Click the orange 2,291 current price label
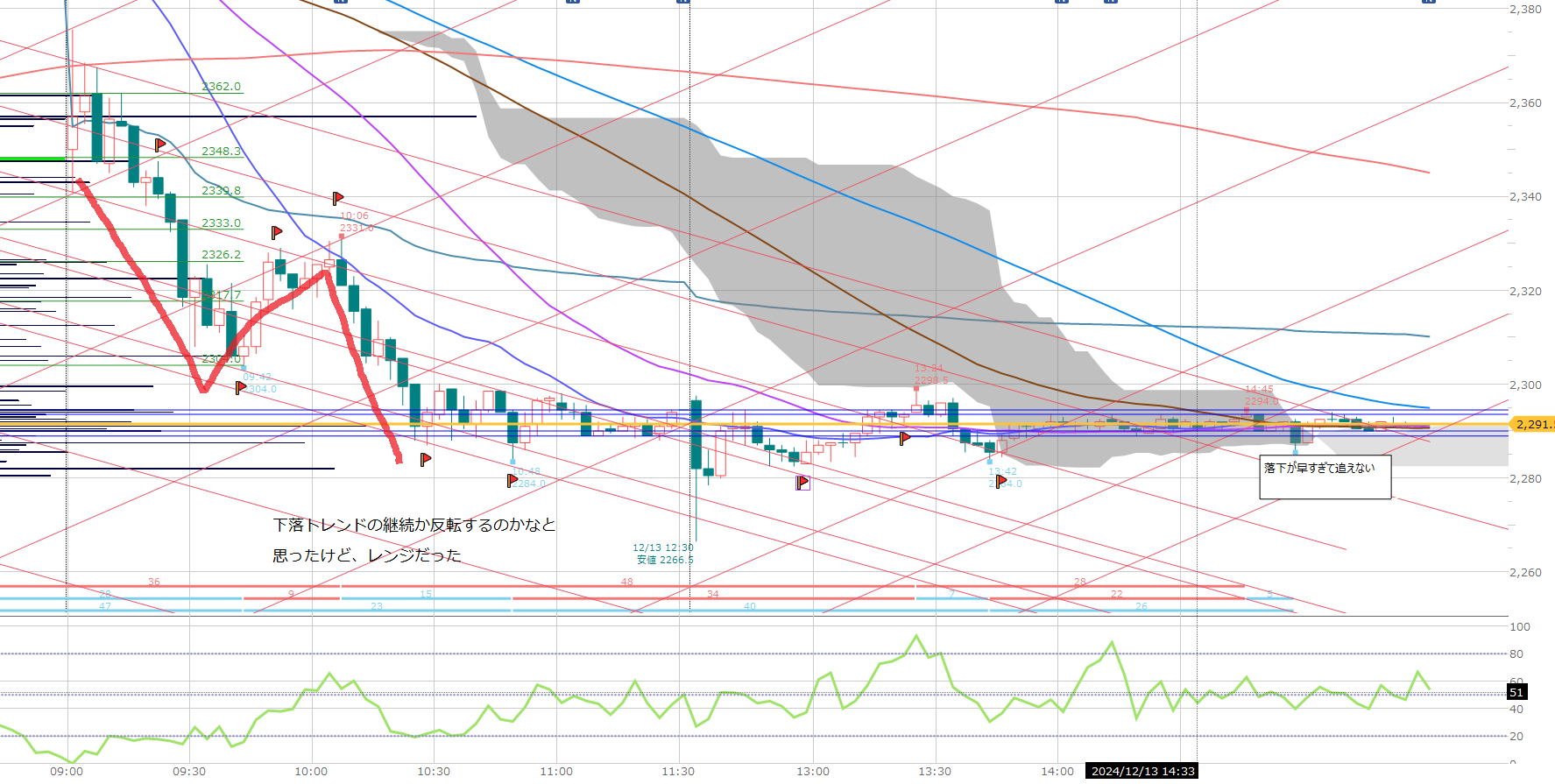Screen dimensions: 1555x784 click(1532, 425)
